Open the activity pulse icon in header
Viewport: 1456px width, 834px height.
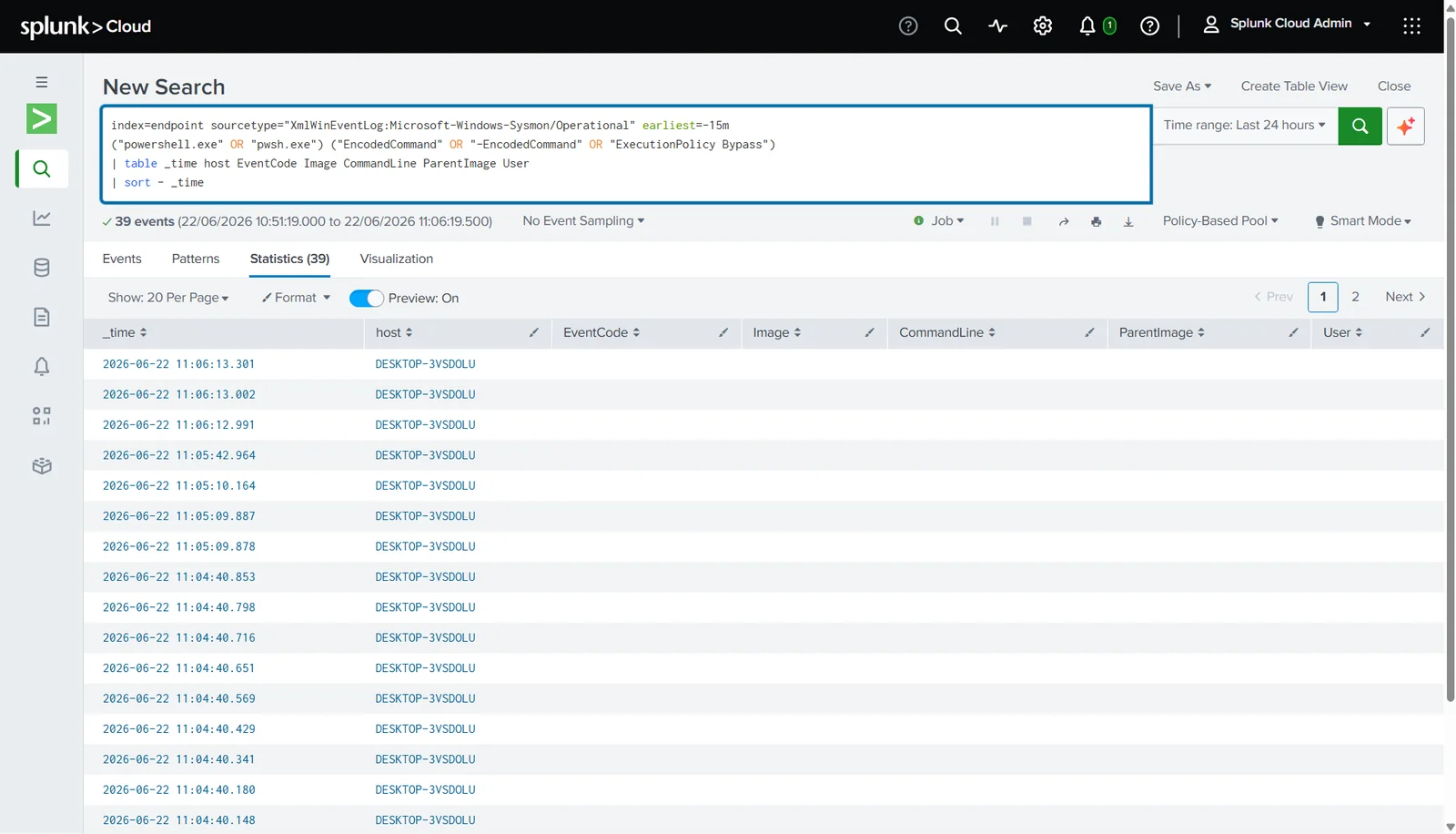[997, 25]
